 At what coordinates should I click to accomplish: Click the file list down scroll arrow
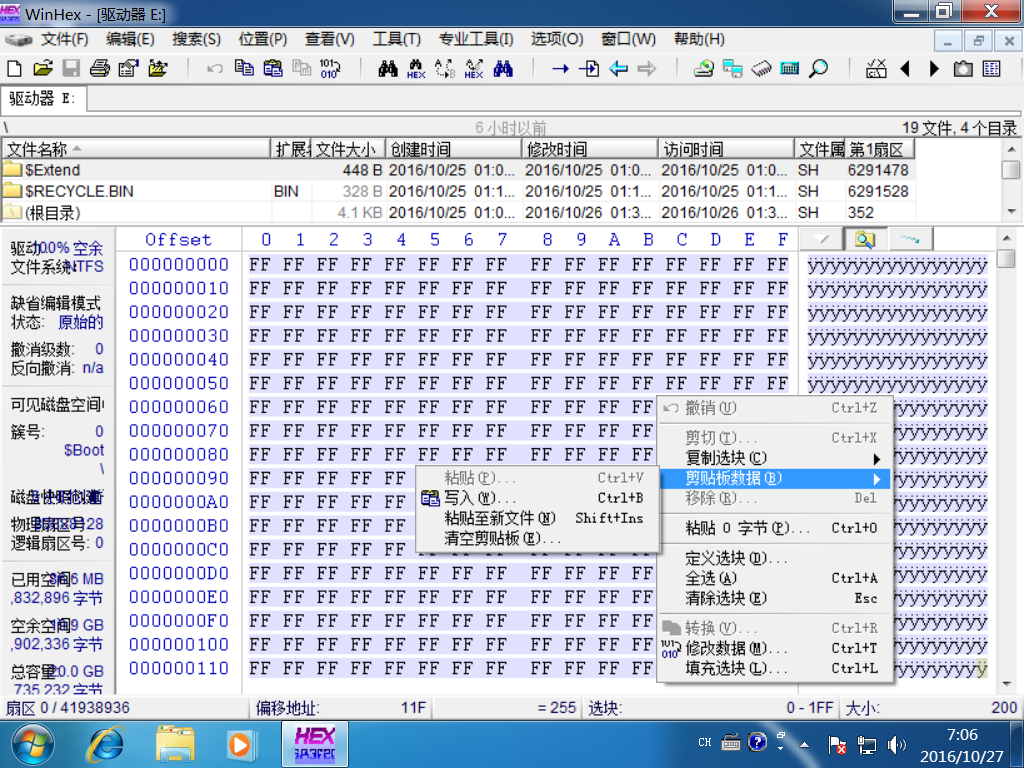click(x=1011, y=212)
